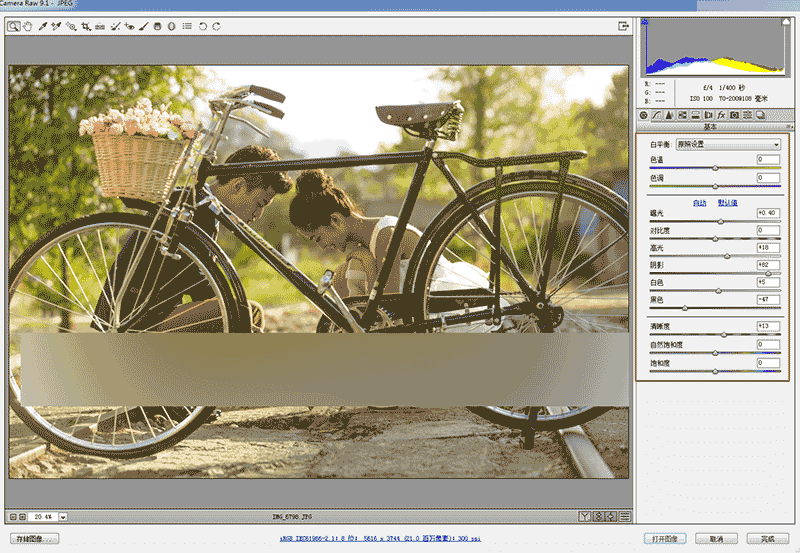Viewport: 800px width, 553px height.
Task: Open the Preferences dialog icon
Action: click(x=187, y=26)
